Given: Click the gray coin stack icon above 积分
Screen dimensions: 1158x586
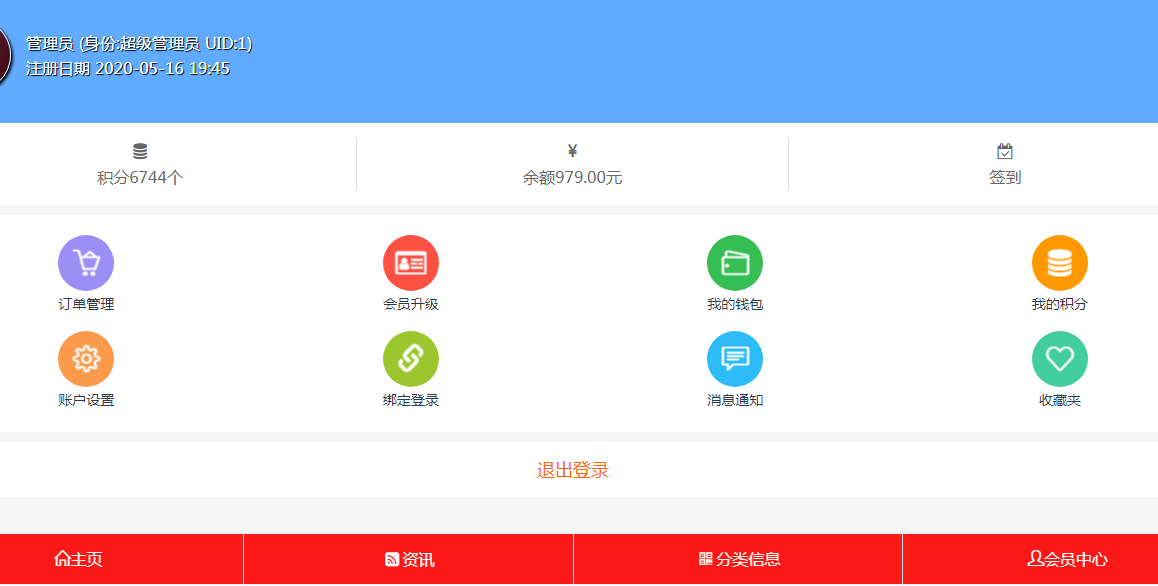Looking at the screenshot, I should [x=140, y=151].
